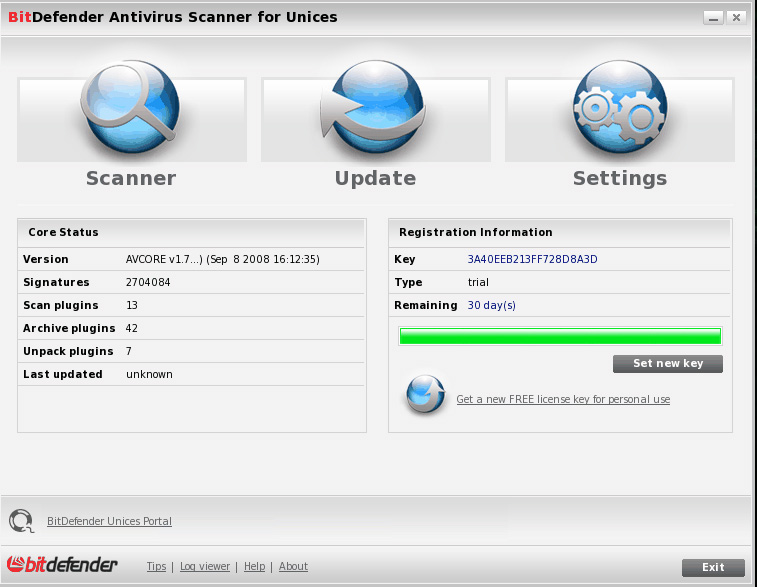Click the Key row label
This screenshot has height=587, width=757.
pos(405,259)
